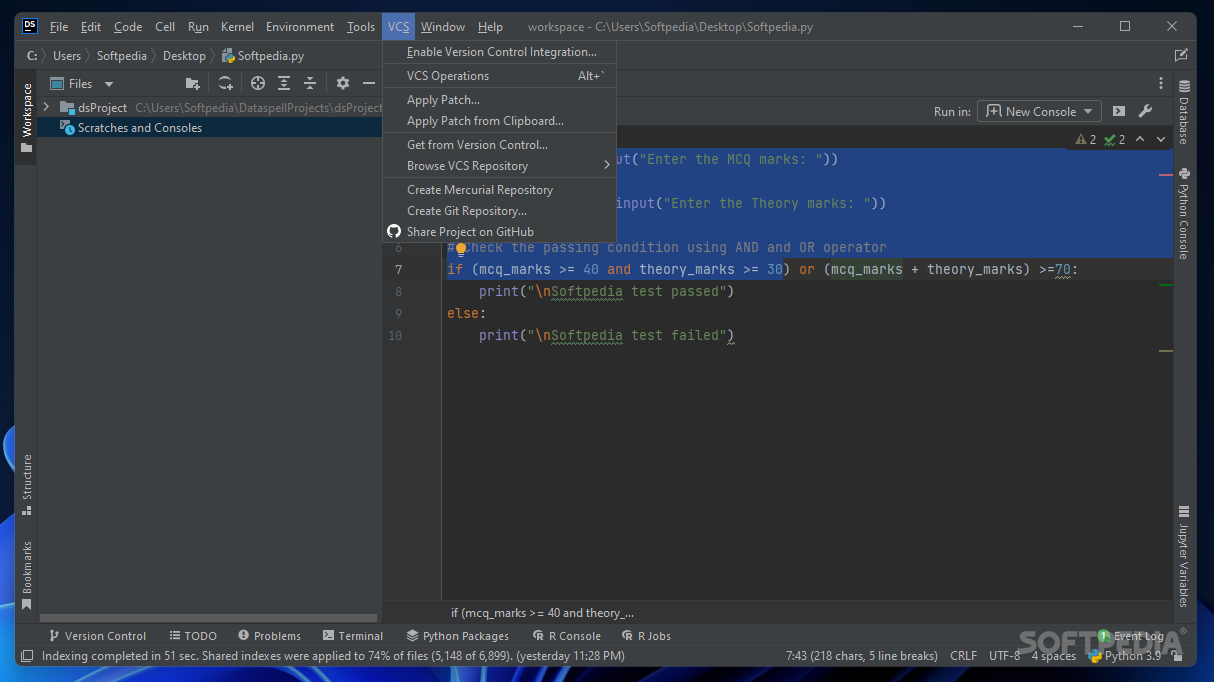The width and height of the screenshot is (1214, 682).
Task: Open the File menu
Action: coord(59,27)
